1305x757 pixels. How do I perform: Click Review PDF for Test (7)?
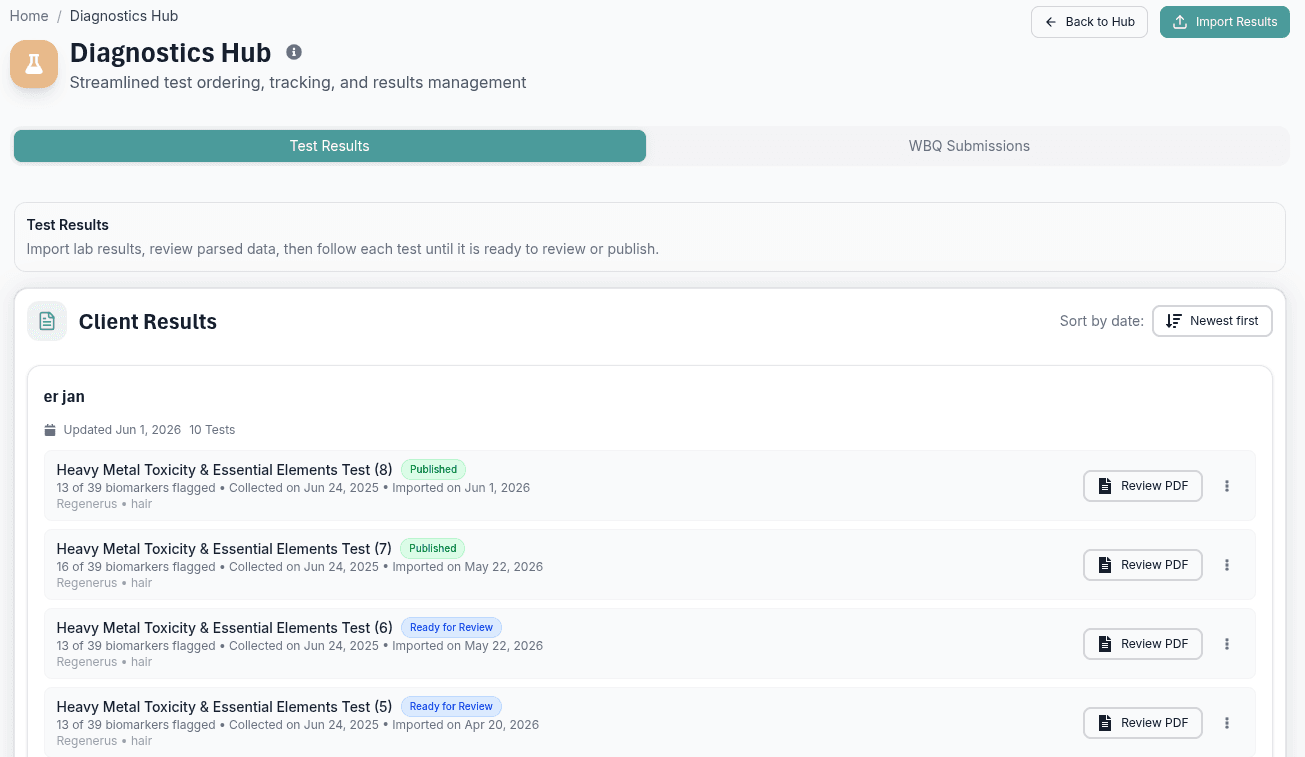tap(1143, 565)
